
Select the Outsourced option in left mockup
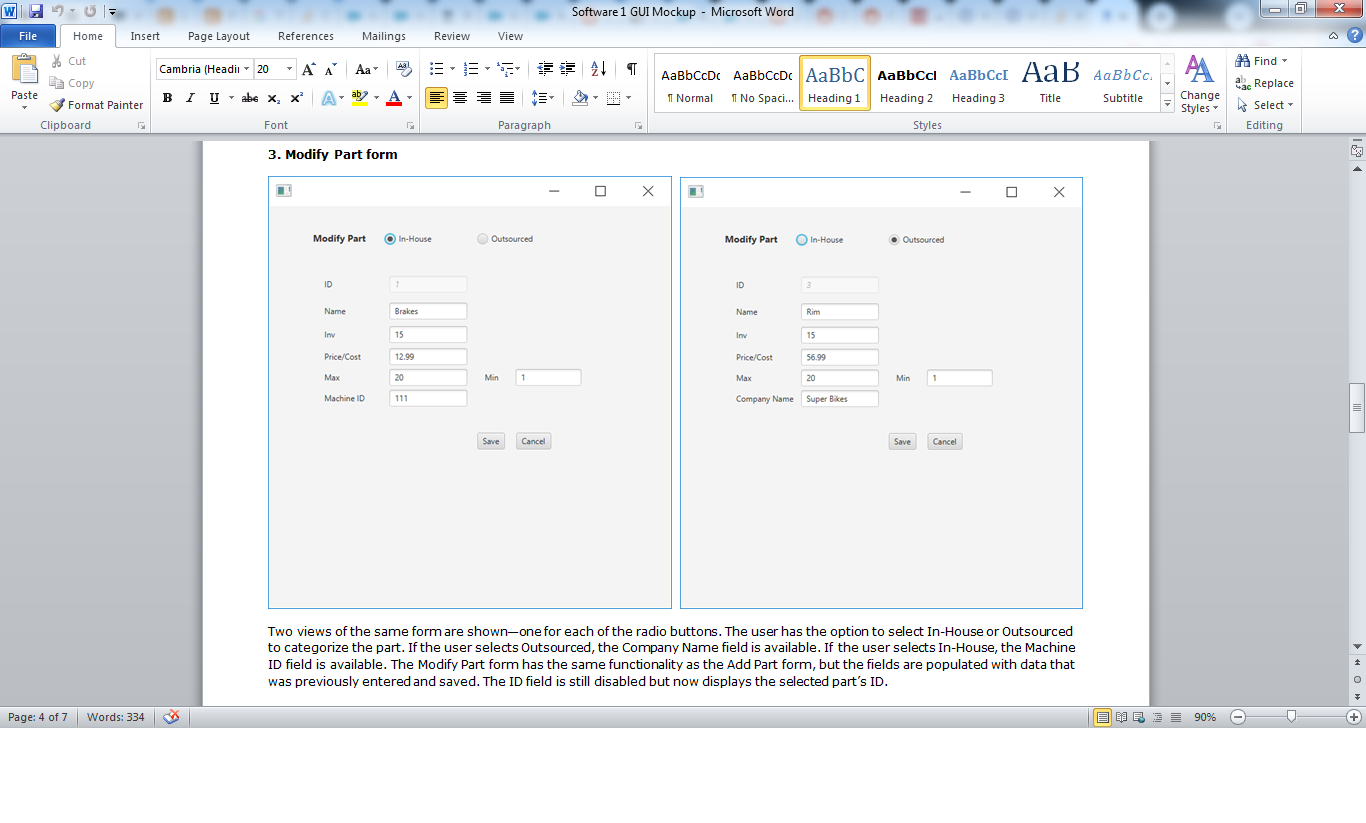click(482, 238)
